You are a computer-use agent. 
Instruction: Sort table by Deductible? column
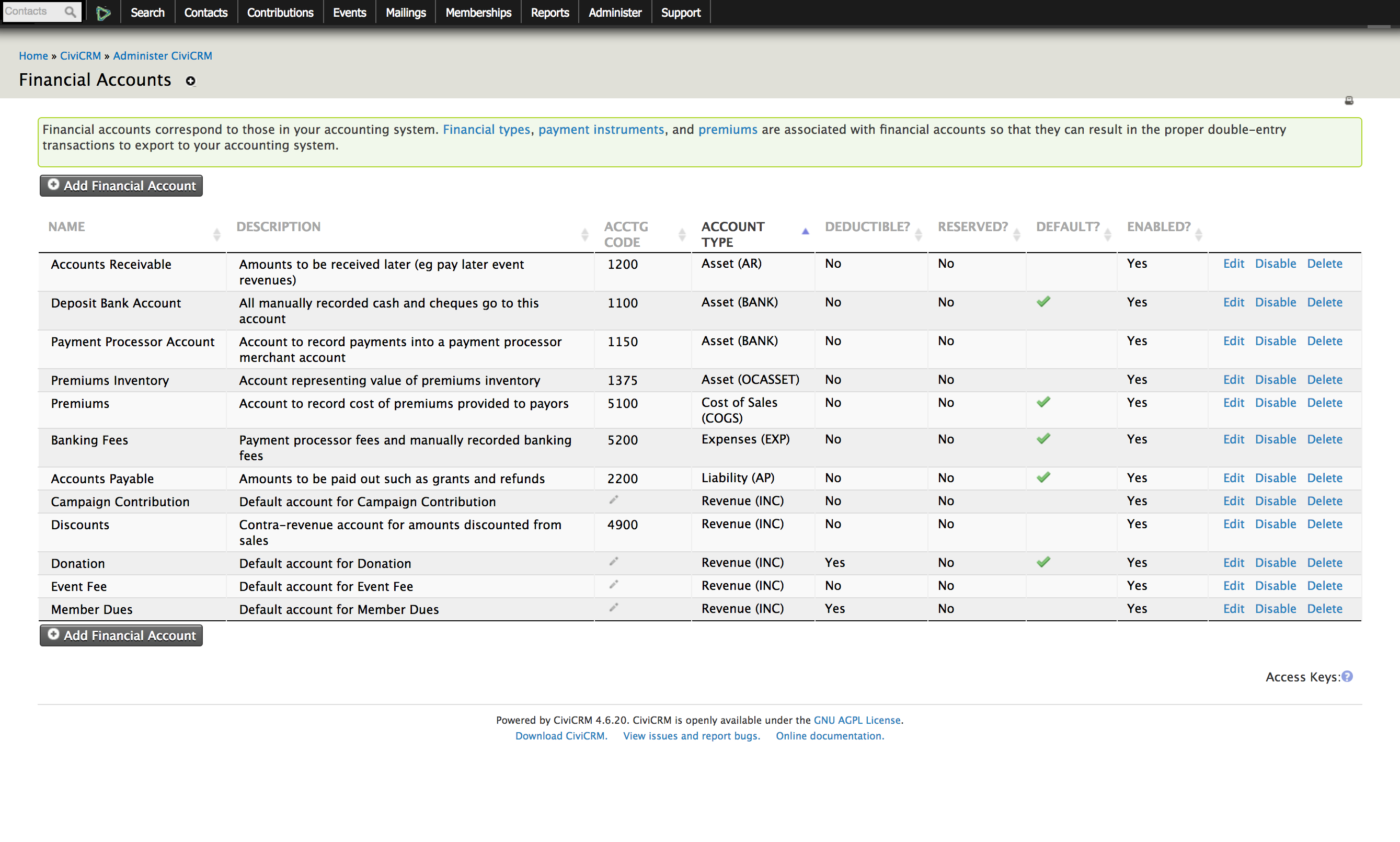[871, 234]
